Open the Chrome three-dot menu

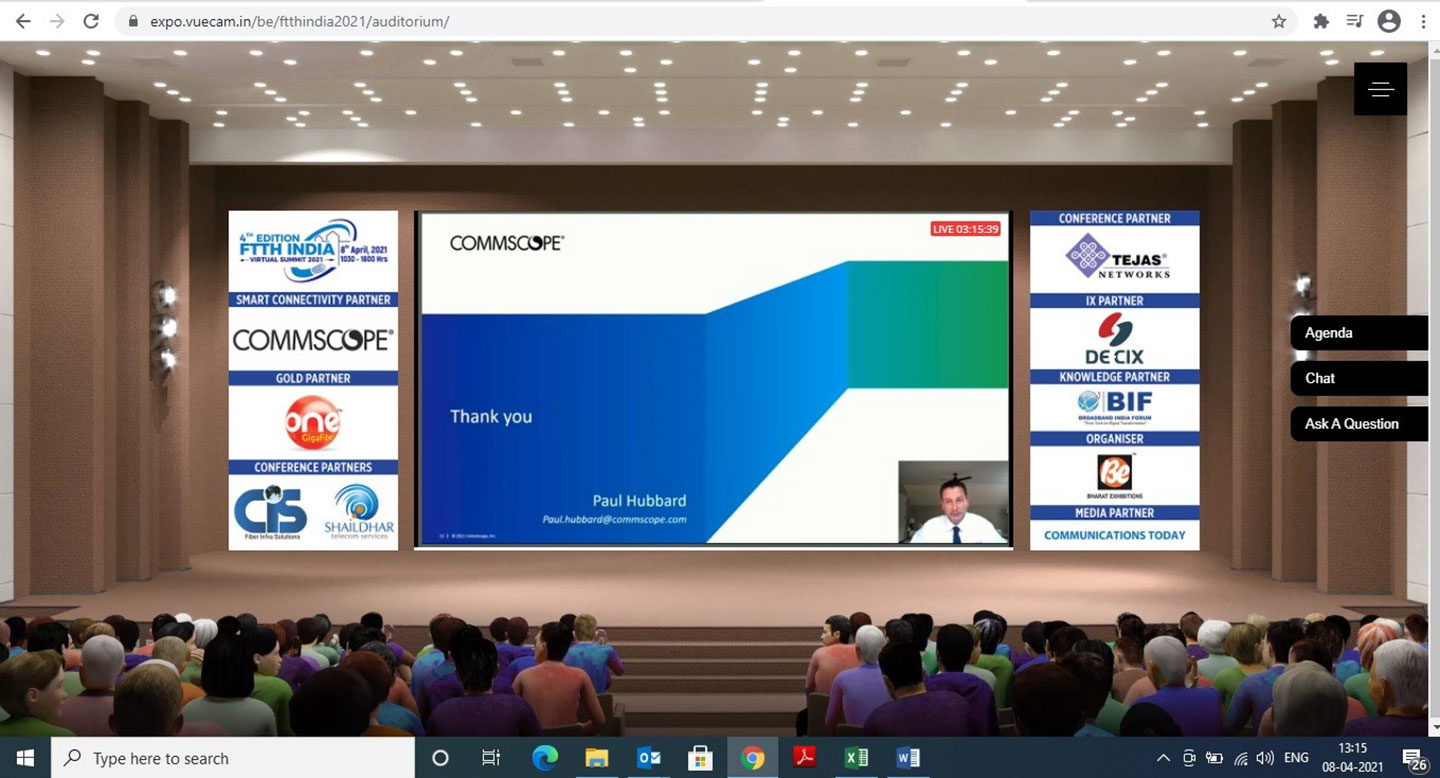[x=1423, y=21]
